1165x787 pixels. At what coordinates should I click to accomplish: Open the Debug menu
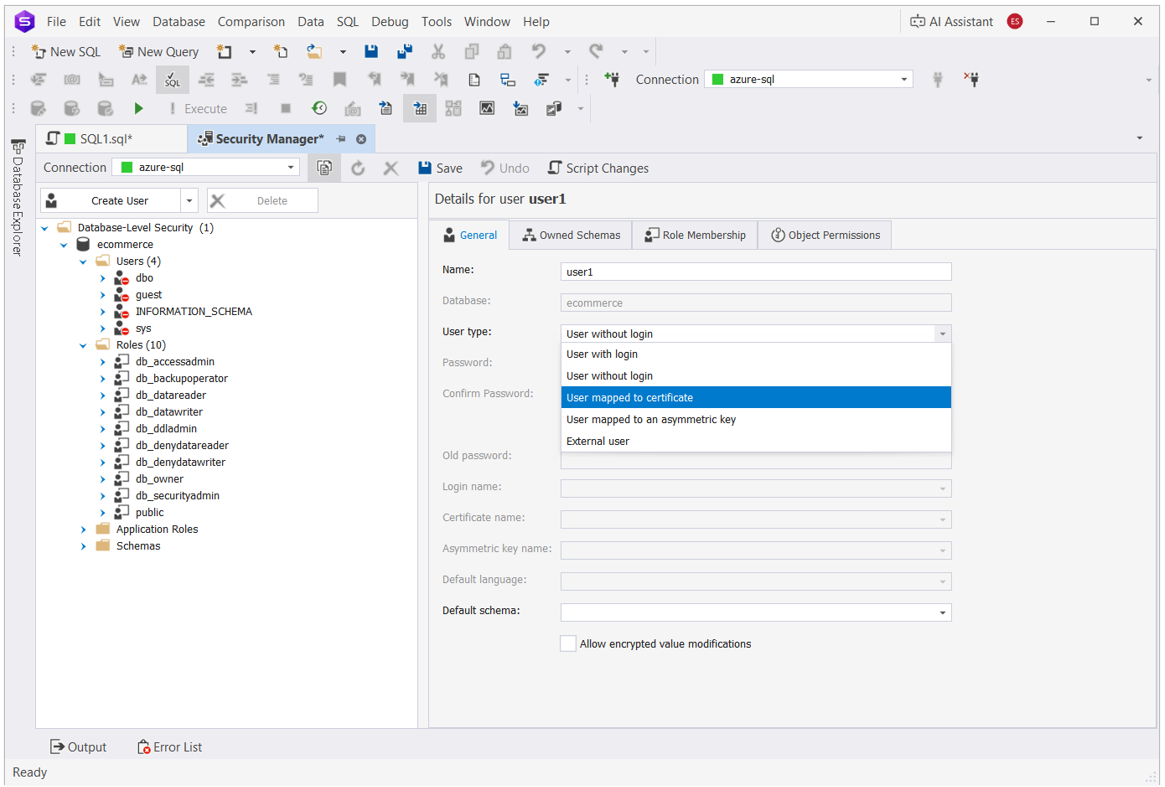[x=389, y=22]
